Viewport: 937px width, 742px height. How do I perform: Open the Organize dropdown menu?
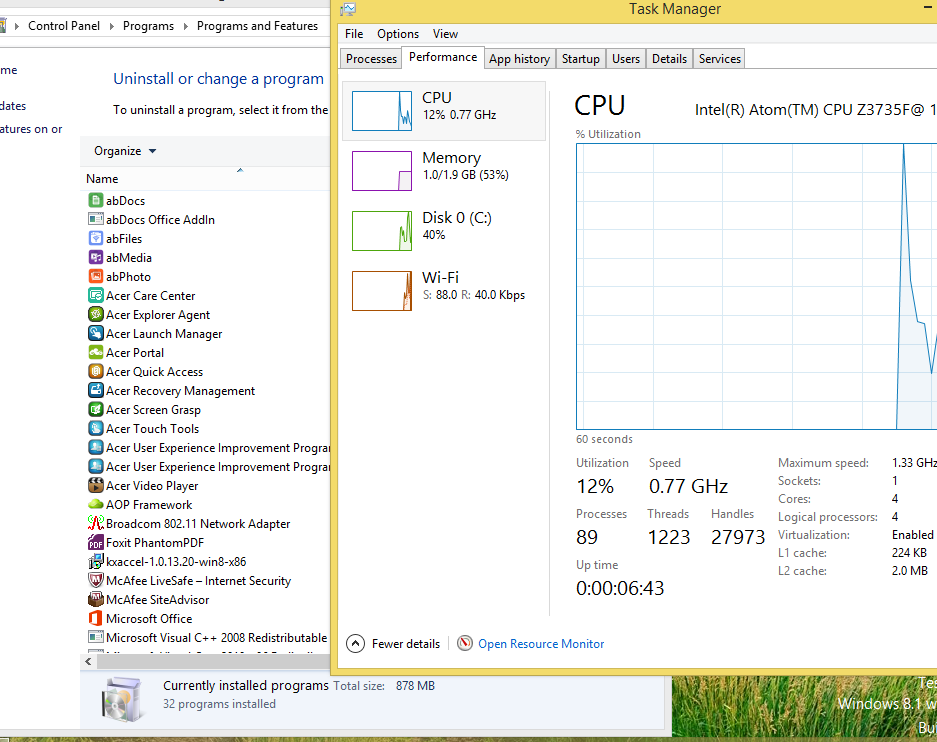125,151
